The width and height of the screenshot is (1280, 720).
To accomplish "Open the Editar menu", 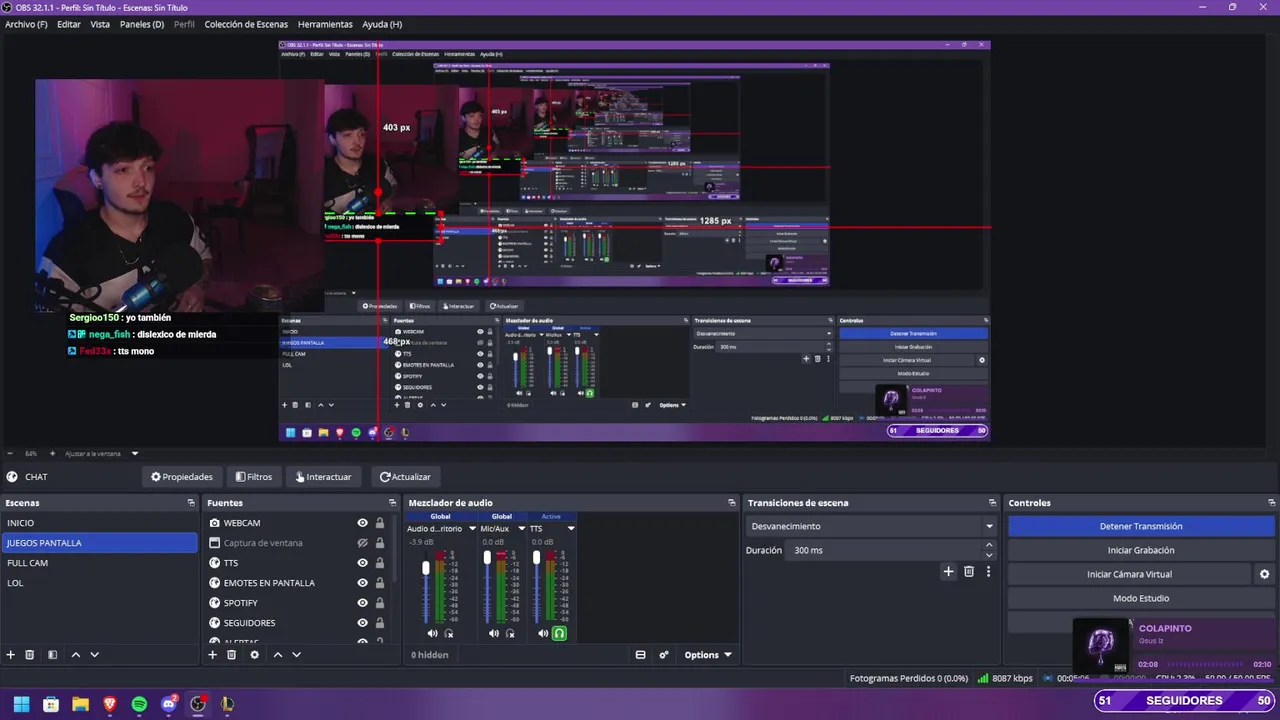I will [x=69, y=24].
